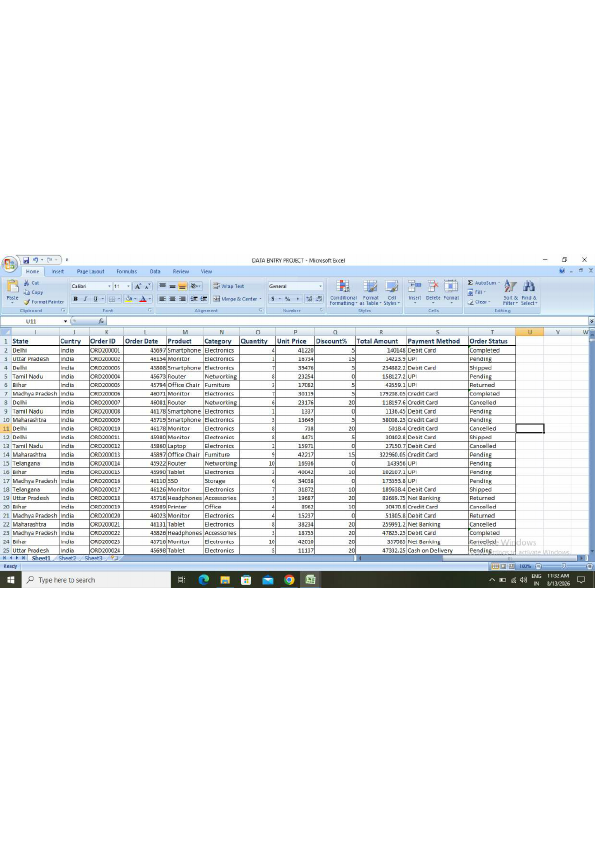Decrease the cell indent

(194, 299)
